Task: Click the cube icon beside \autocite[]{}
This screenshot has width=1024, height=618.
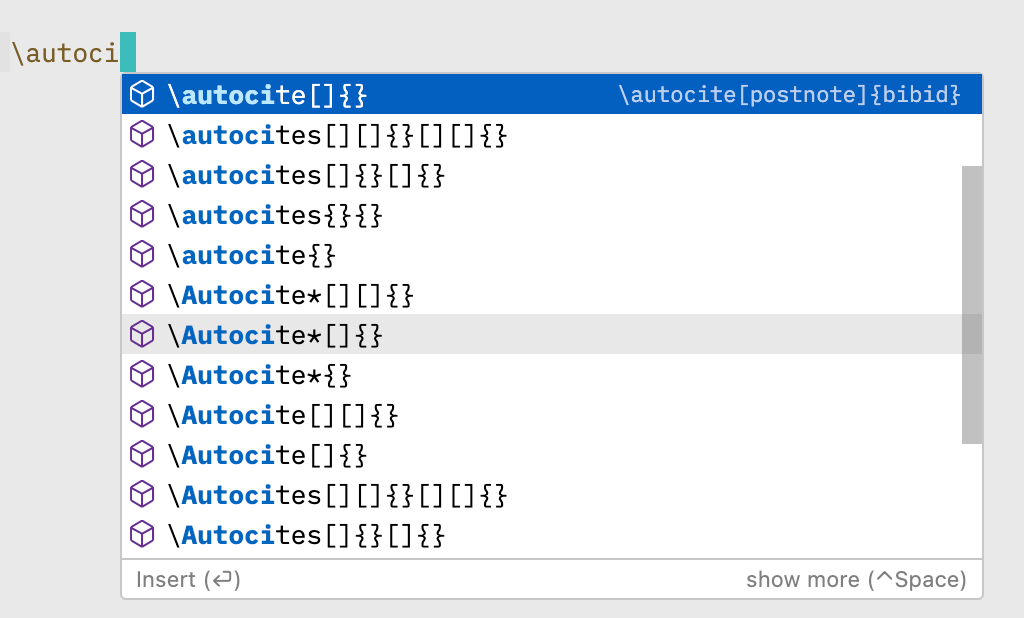Action: point(141,94)
